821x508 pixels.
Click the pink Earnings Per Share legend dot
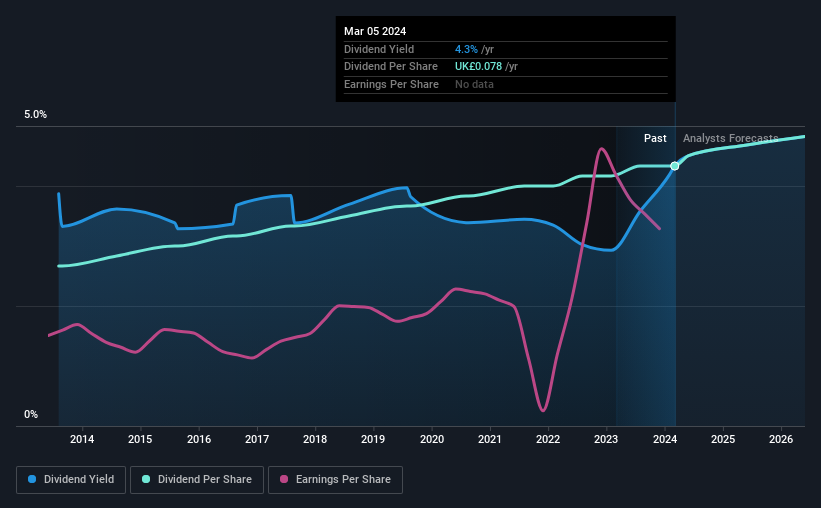tap(284, 479)
